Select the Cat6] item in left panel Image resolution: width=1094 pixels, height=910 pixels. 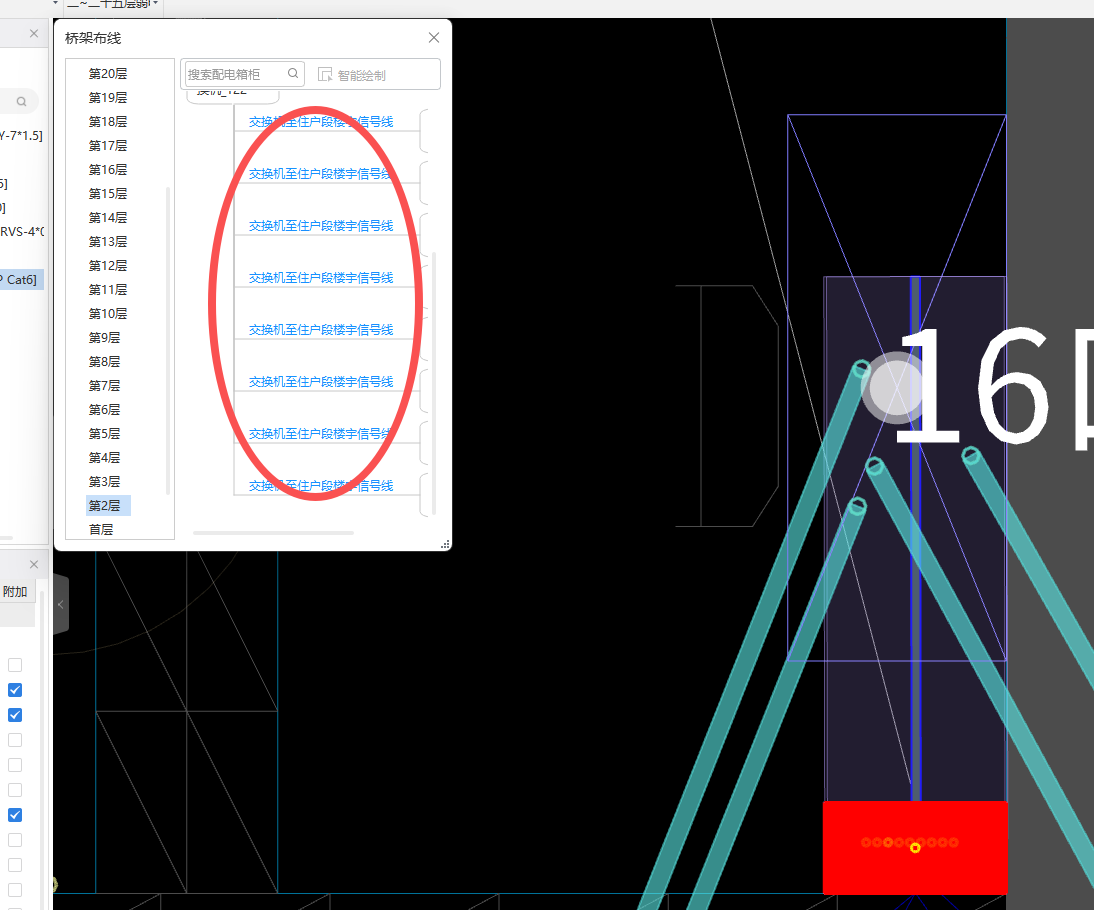point(22,280)
